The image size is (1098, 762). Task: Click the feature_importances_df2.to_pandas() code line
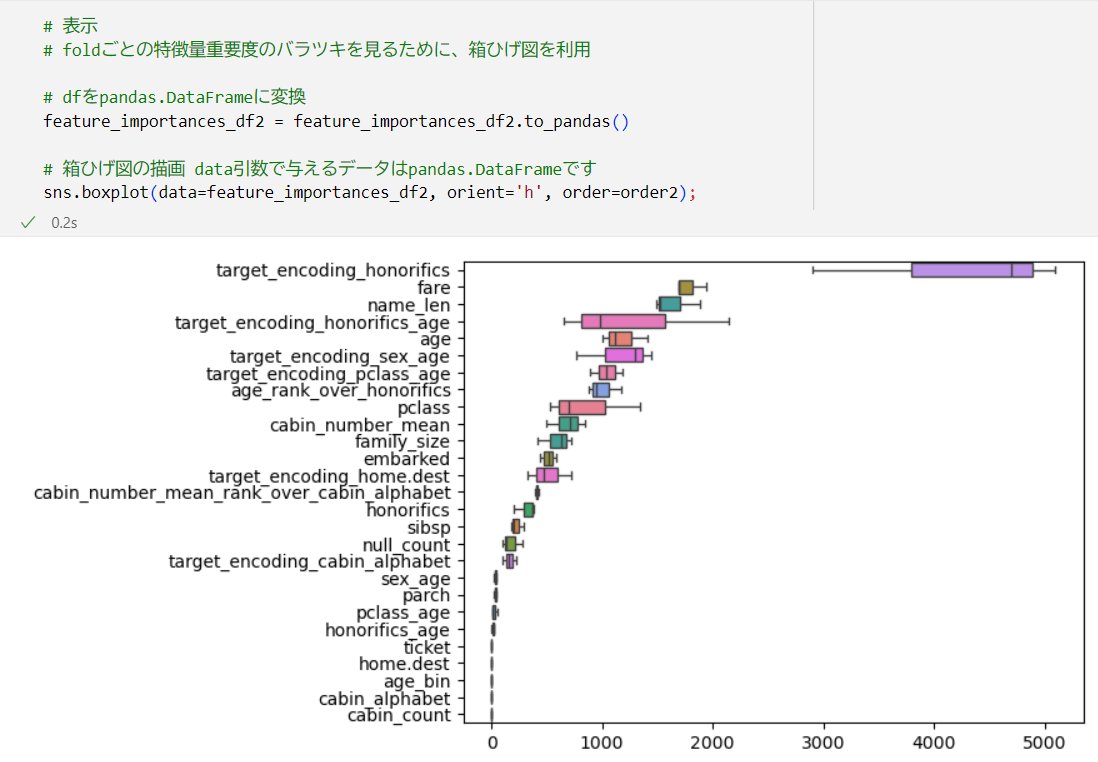click(336, 121)
